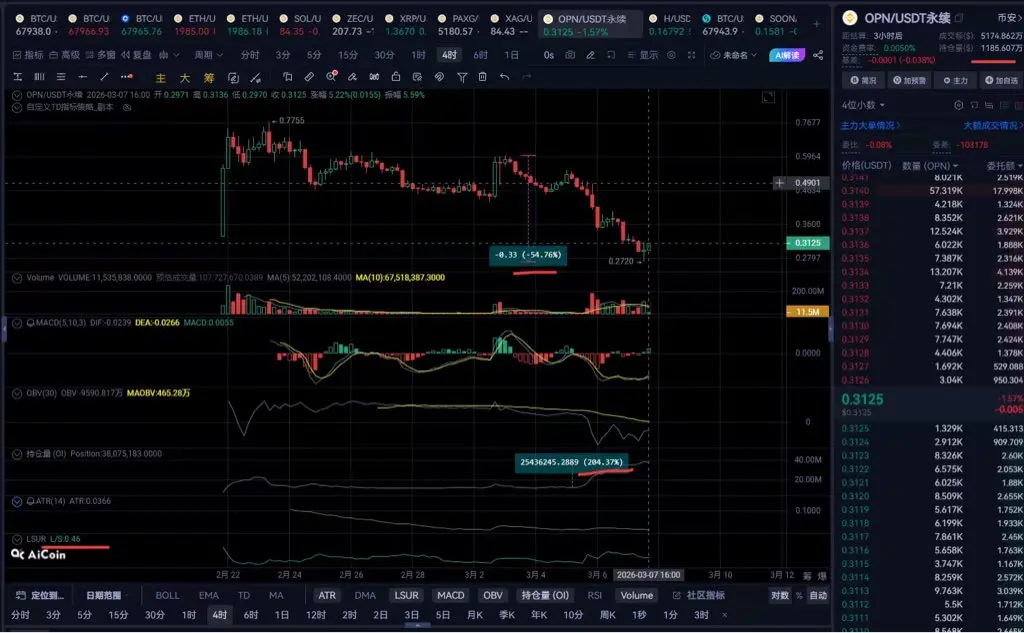Click the share icon next to AI解读
Screen dimensions: 1024x633
pos(818,55)
